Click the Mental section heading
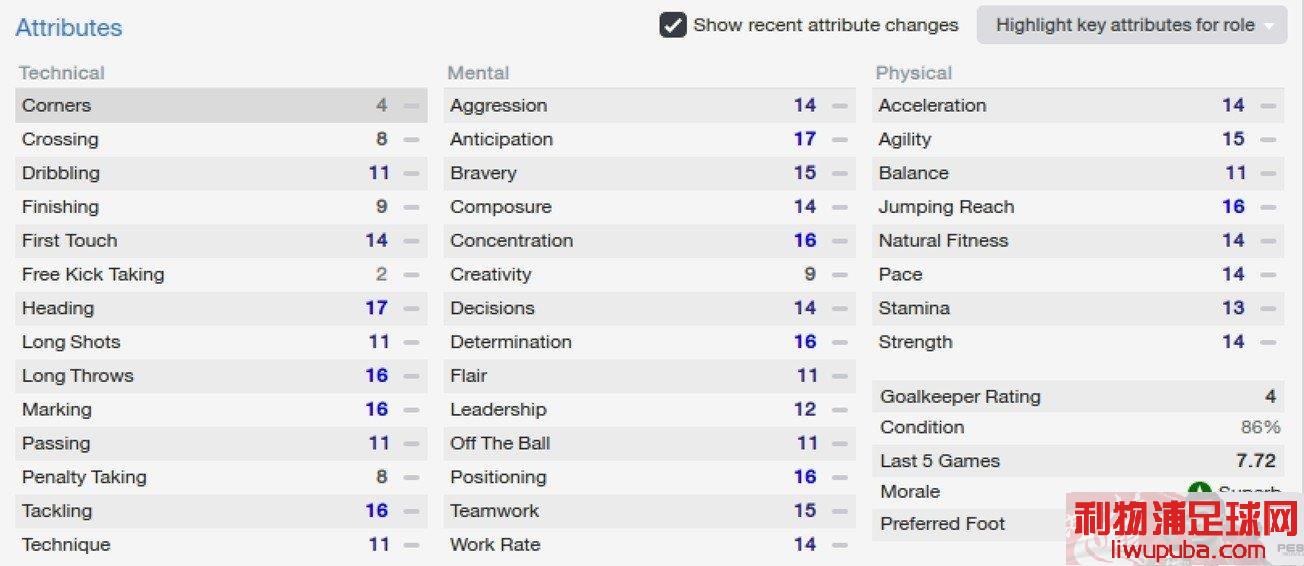 pos(478,73)
